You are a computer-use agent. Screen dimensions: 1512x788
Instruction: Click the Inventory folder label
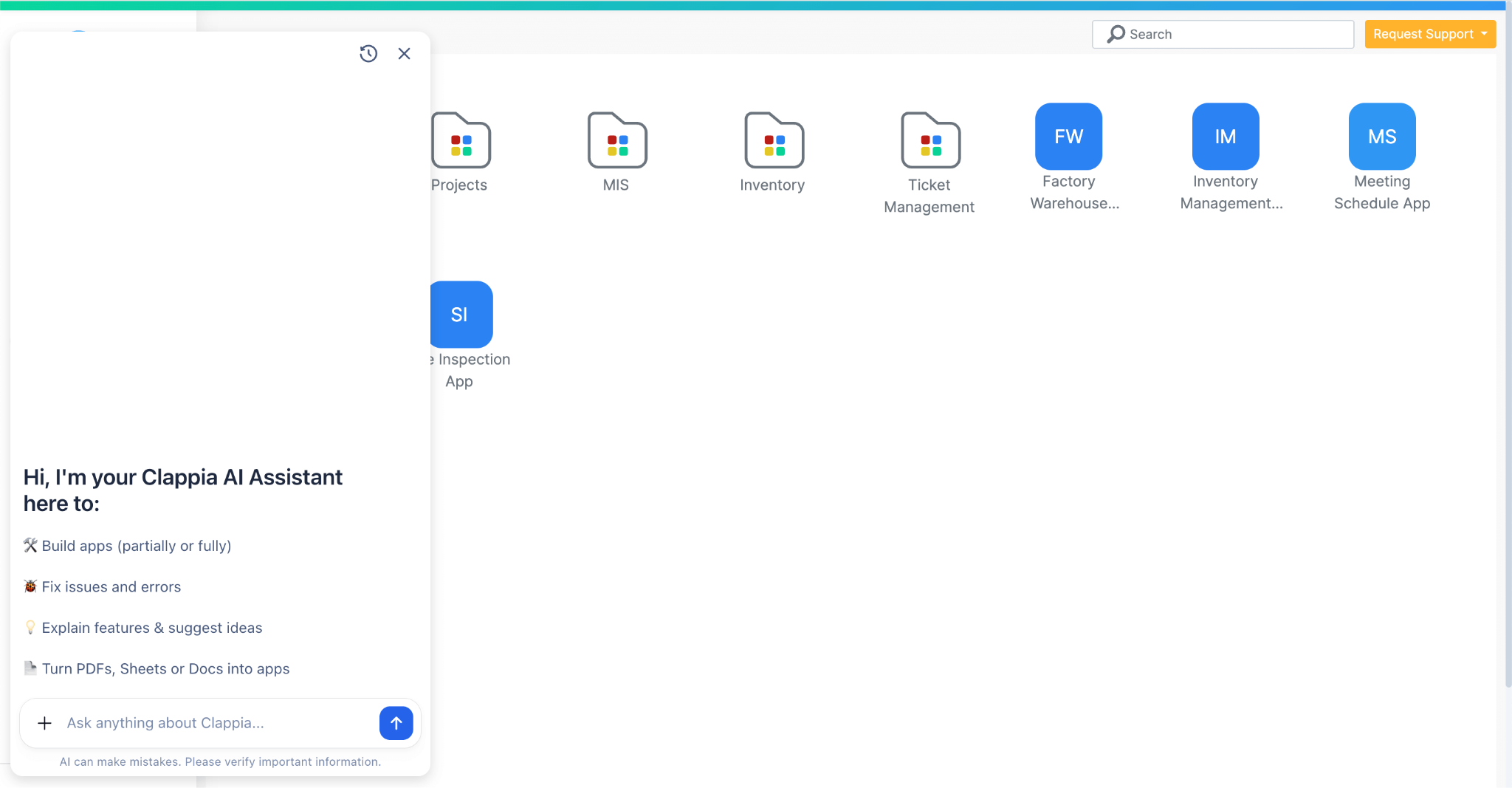(772, 185)
